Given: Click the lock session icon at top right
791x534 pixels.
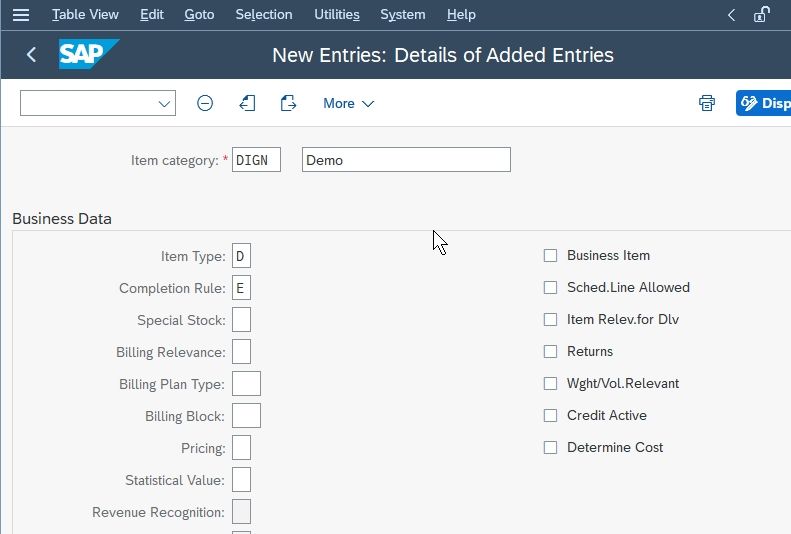Looking at the screenshot, I should (762, 15).
